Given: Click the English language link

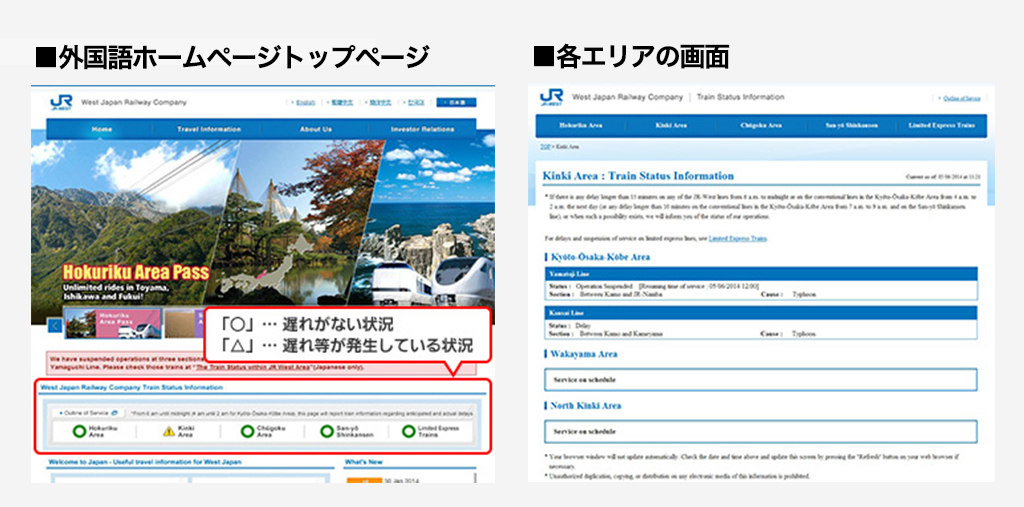Looking at the screenshot, I should 305,103.
